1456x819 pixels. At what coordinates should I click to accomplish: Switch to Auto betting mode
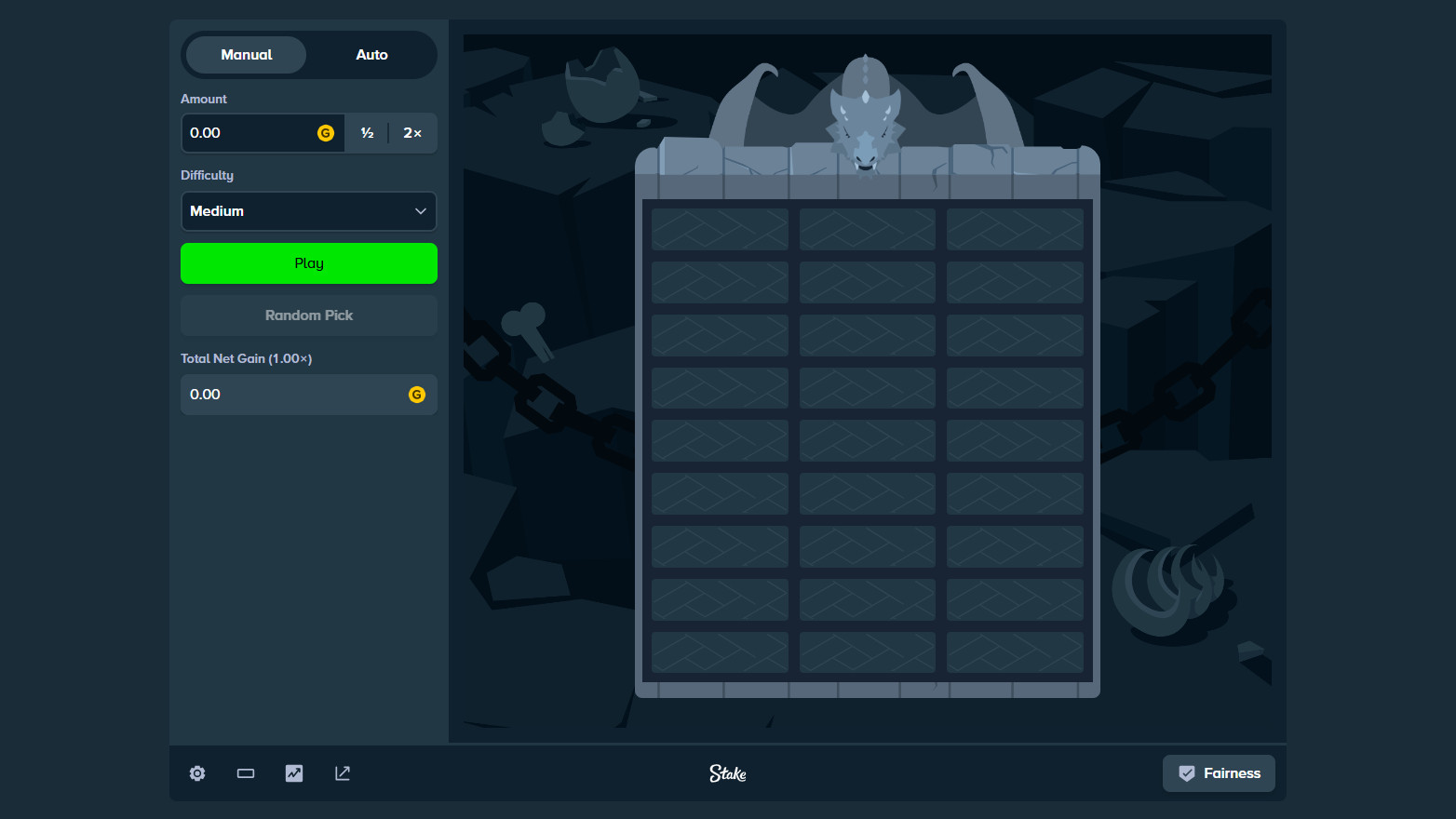click(371, 55)
